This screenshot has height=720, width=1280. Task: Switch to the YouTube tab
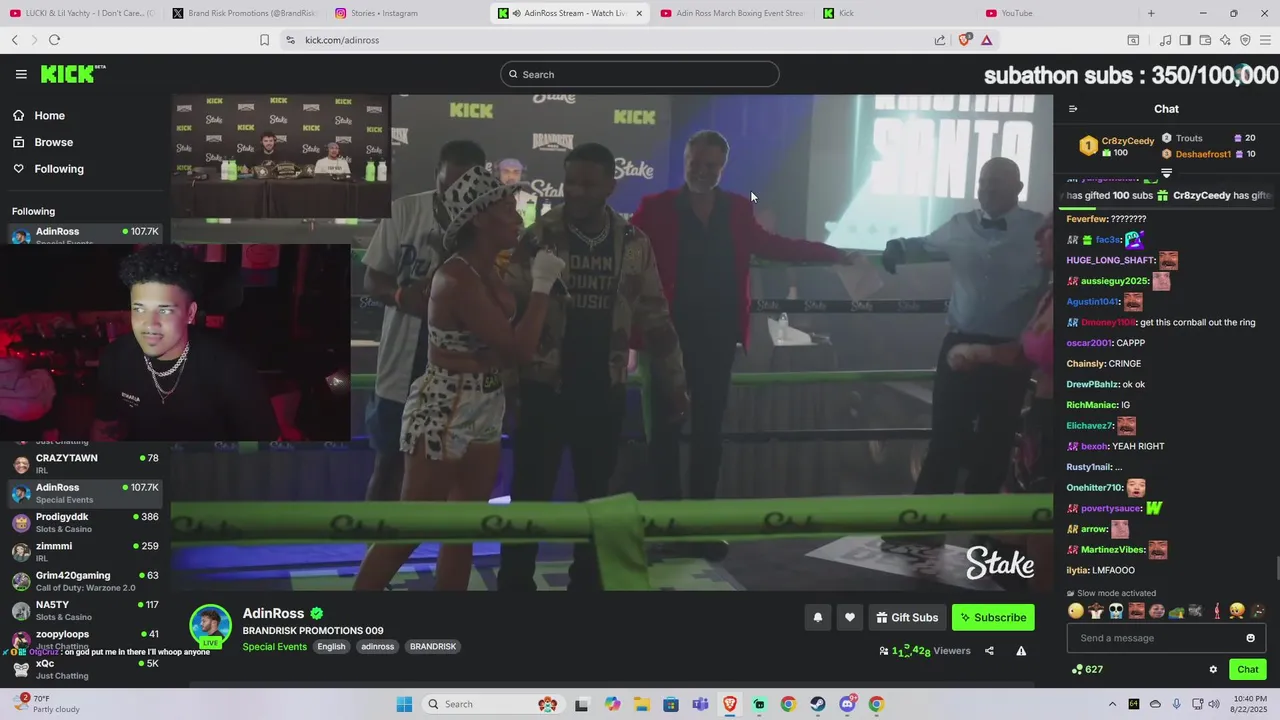(x=1058, y=13)
